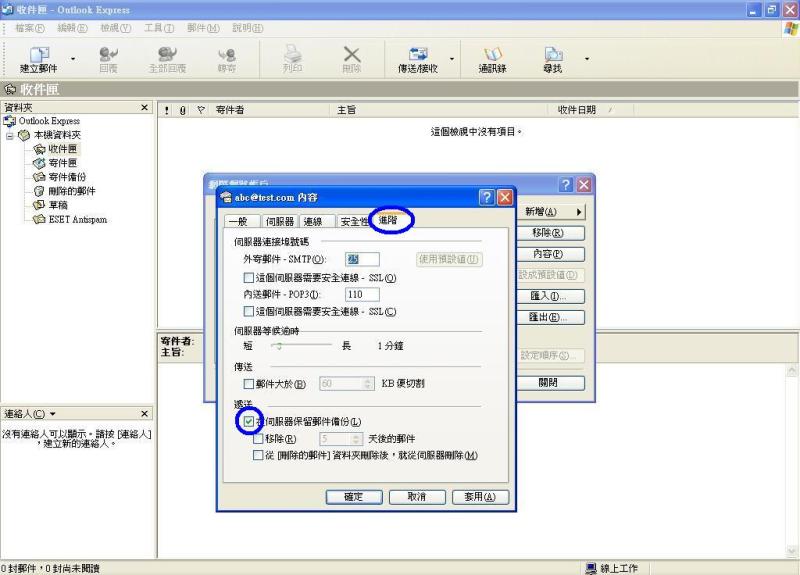
Task: Toggle 在伺服器保留郵件備份(L) checkbox
Action: tap(248, 421)
